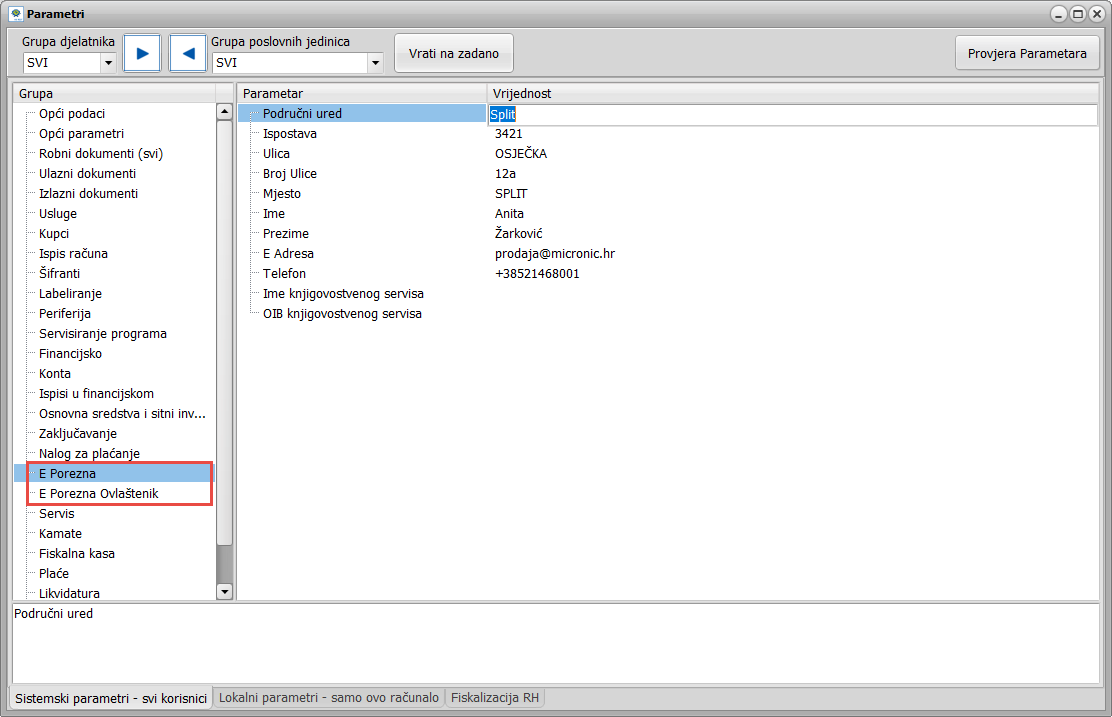Image resolution: width=1112 pixels, height=717 pixels.
Task: Click the Vrijednost column header
Action: 522,93
